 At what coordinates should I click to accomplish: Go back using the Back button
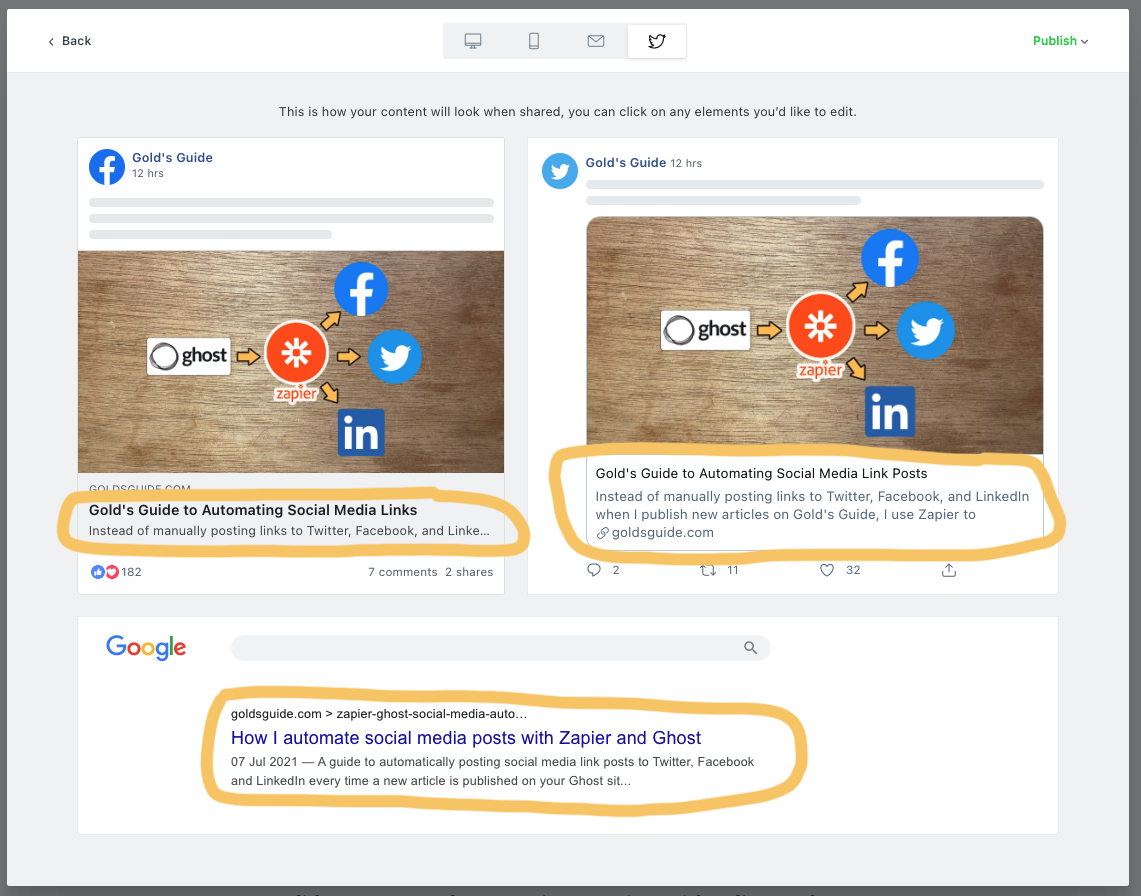pos(70,41)
